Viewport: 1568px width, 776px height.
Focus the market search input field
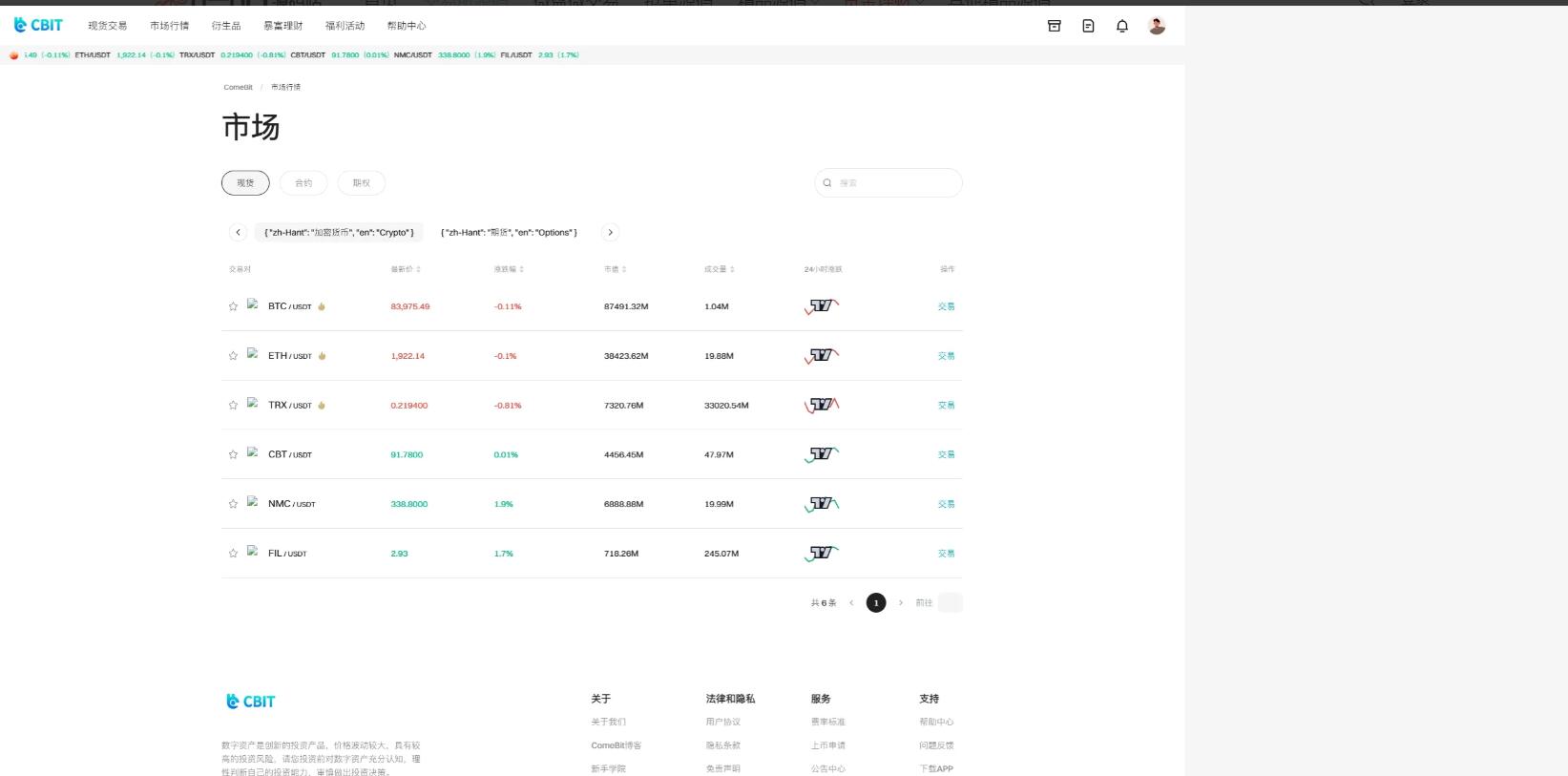(x=895, y=183)
